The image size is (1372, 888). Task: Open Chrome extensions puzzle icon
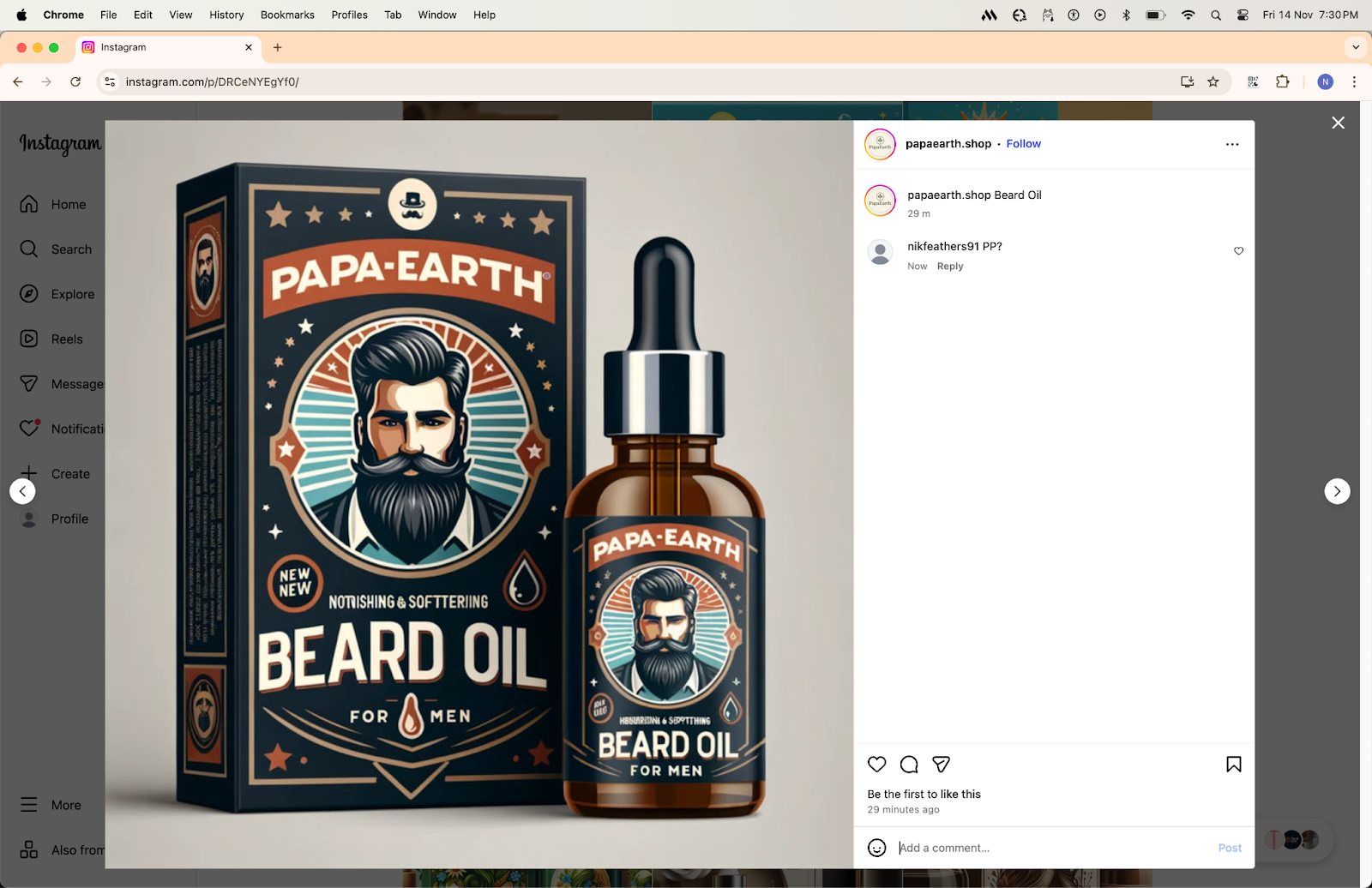click(1283, 81)
